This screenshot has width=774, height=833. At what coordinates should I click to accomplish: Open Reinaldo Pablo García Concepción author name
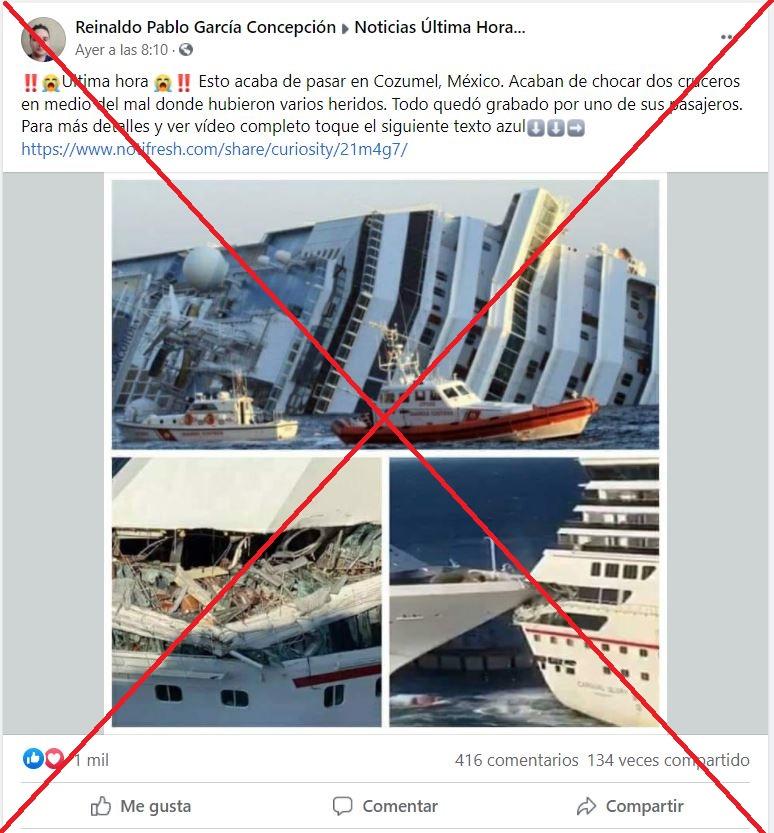click(206, 27)
